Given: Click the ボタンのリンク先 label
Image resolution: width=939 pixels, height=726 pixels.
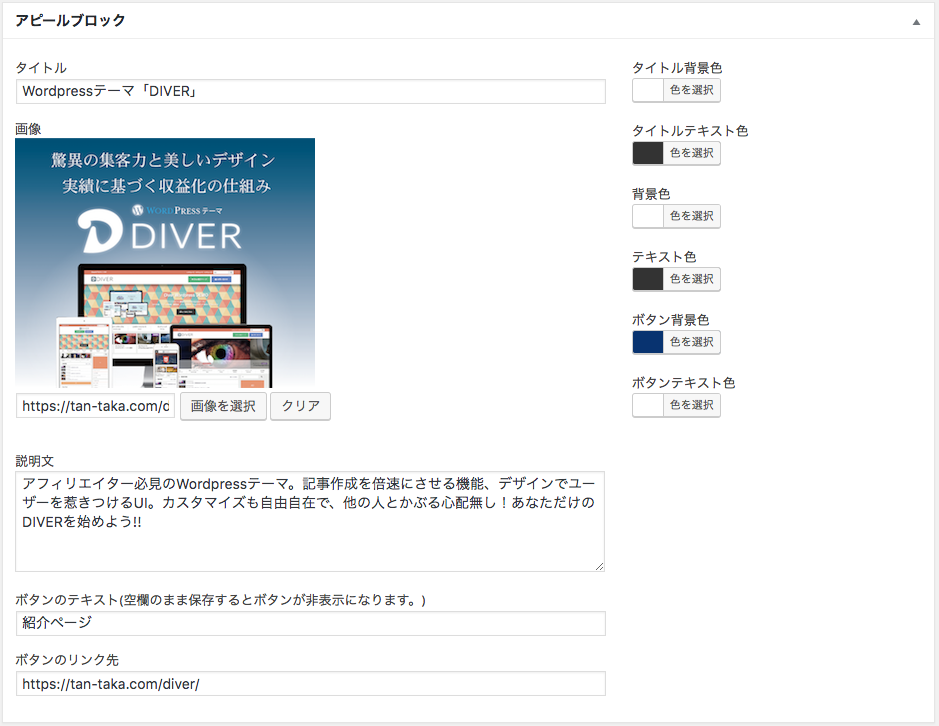Looking at the screenshot, I should [x=67, y=660].
